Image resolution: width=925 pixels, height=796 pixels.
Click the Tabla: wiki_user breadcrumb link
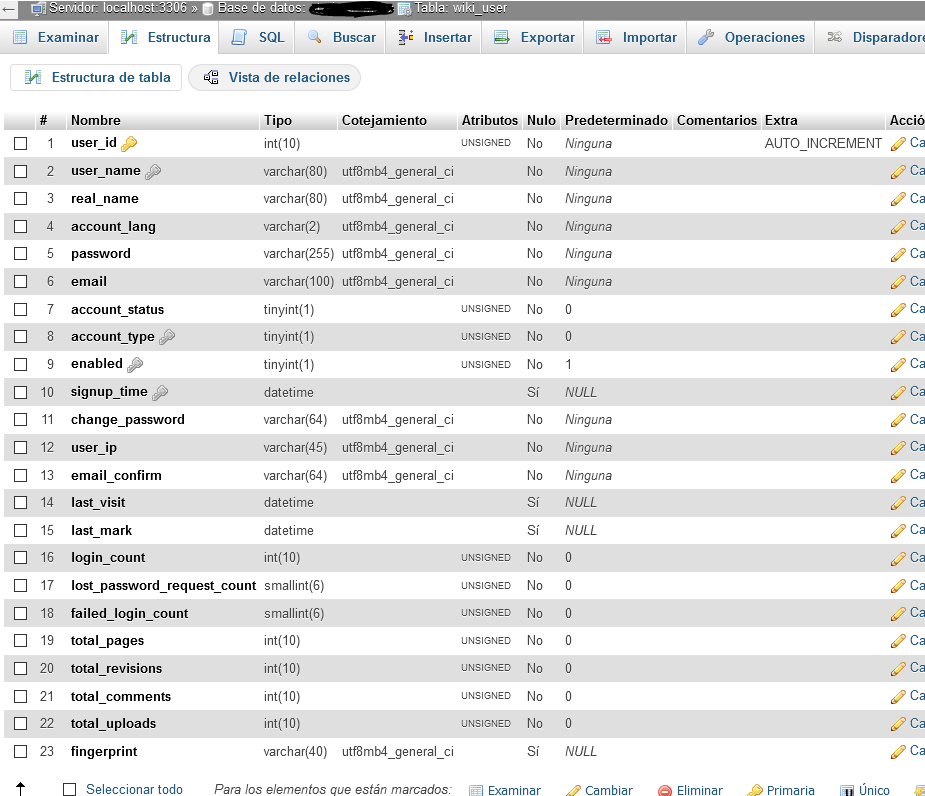click(x=460, y=9)
